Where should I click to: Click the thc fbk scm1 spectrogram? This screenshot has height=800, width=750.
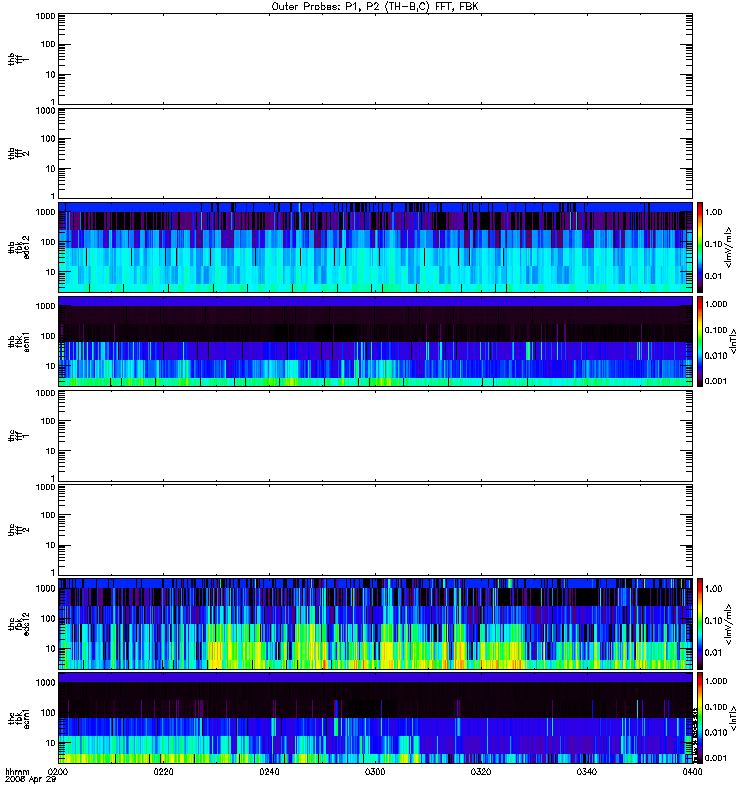pos(375,718)
